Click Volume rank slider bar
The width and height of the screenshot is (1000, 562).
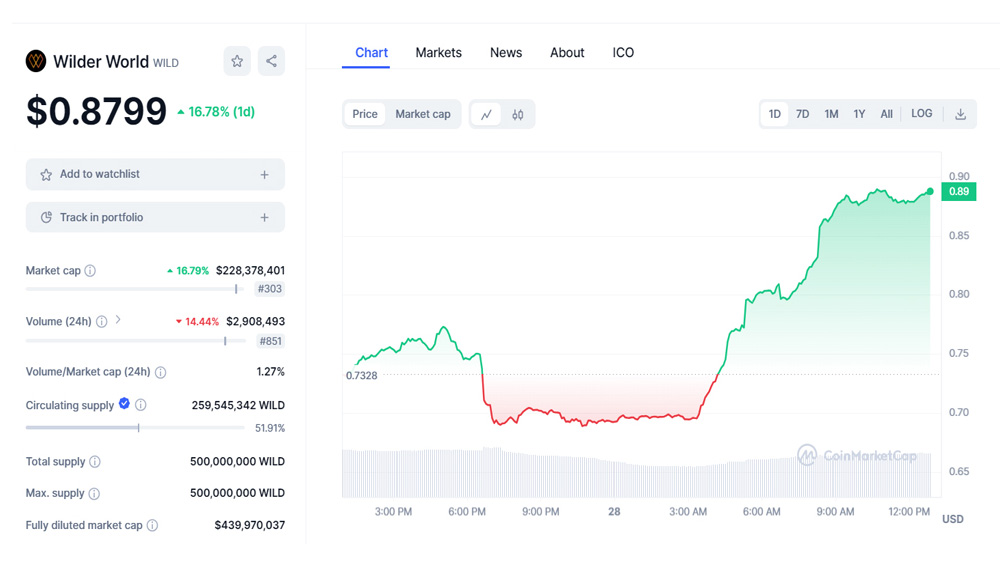point(135,341)
